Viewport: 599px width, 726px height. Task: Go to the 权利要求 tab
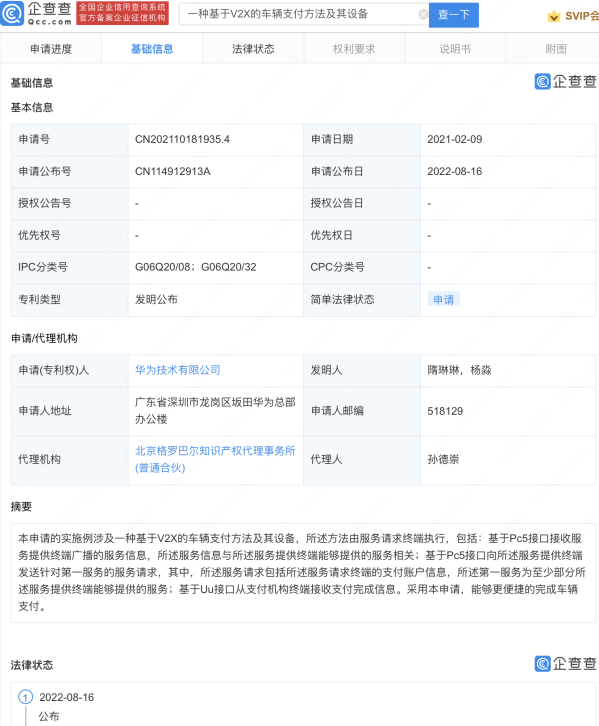coord(354,49)
